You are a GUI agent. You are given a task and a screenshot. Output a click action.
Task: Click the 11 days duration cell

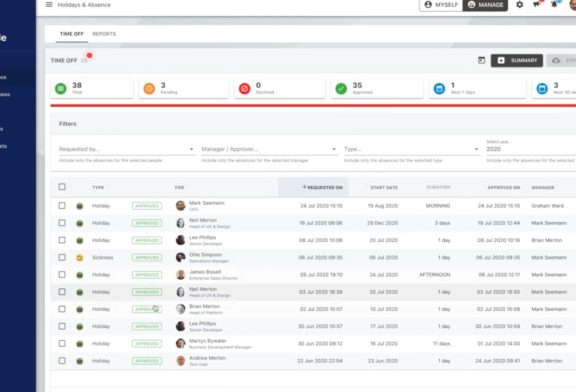[442, 344]
